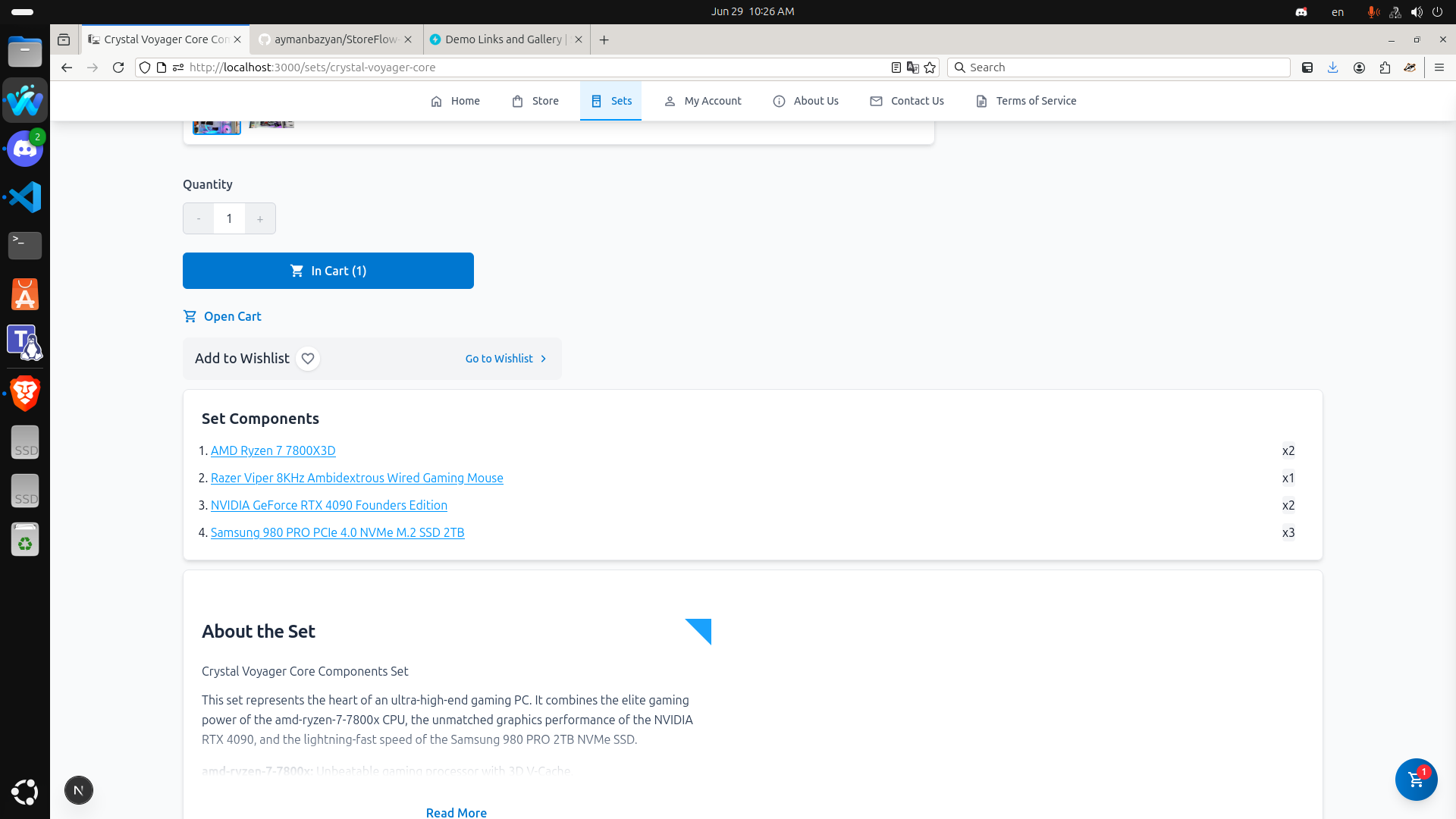The width and height of the screenshot is (1456, 819).
Task: Open the en language indicator
Action: pos(1338,12)
